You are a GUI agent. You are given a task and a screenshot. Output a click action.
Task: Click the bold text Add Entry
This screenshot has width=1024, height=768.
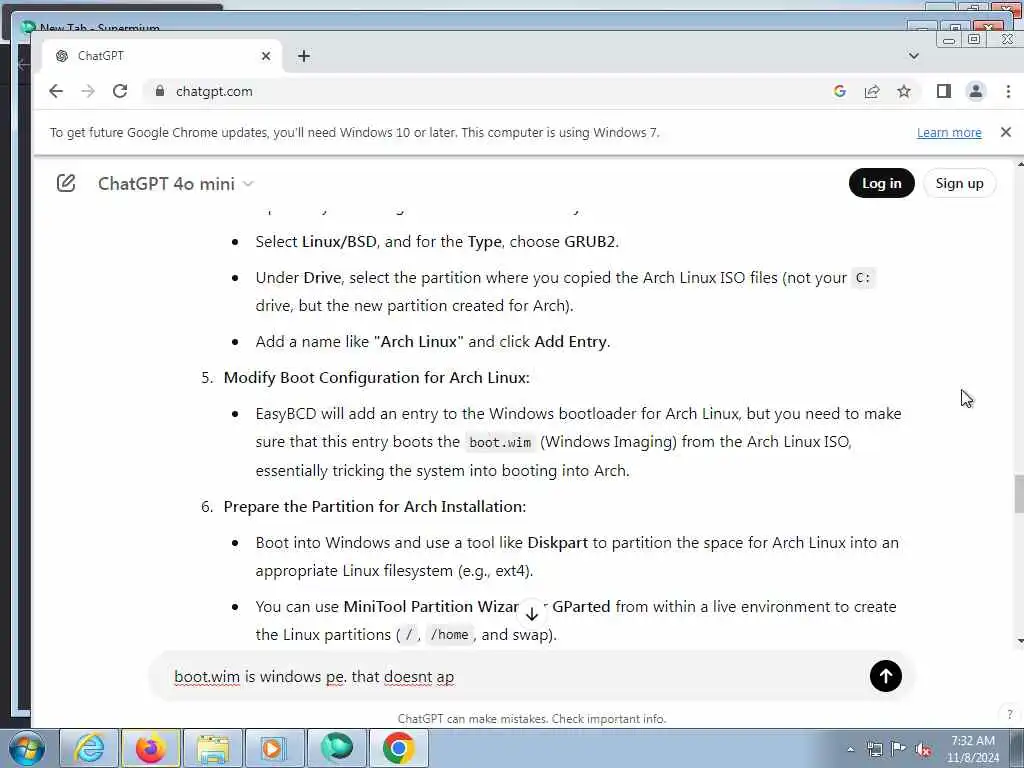[x=571, y=342]
